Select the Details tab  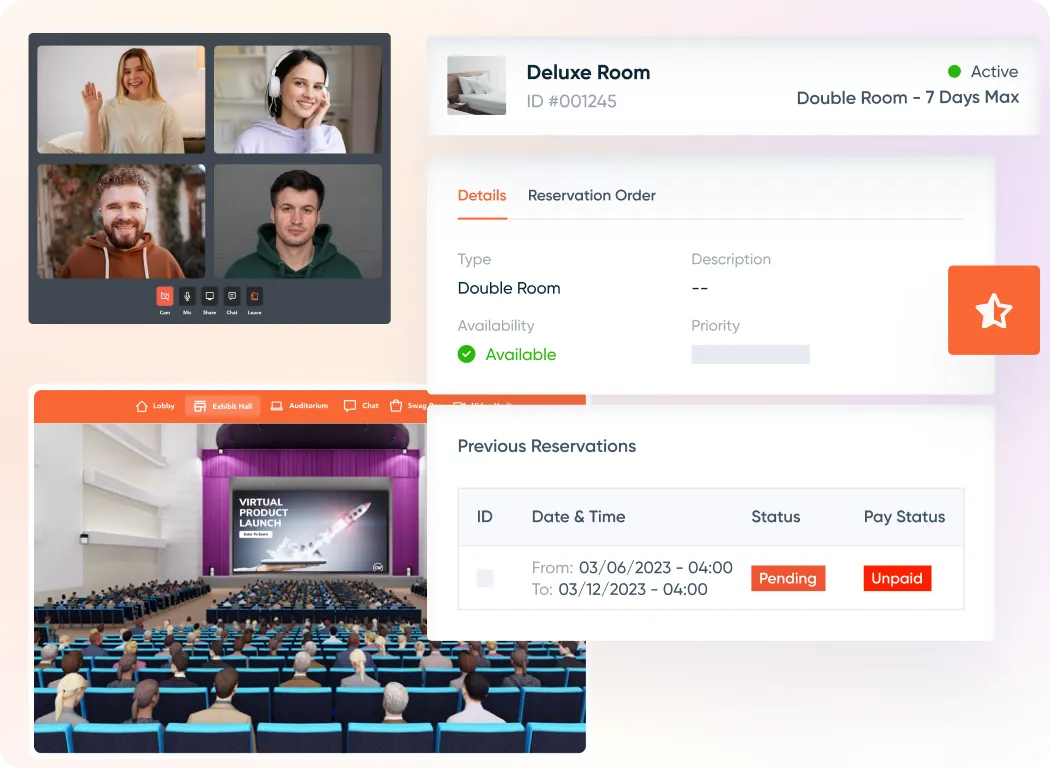tap(481, 195)
